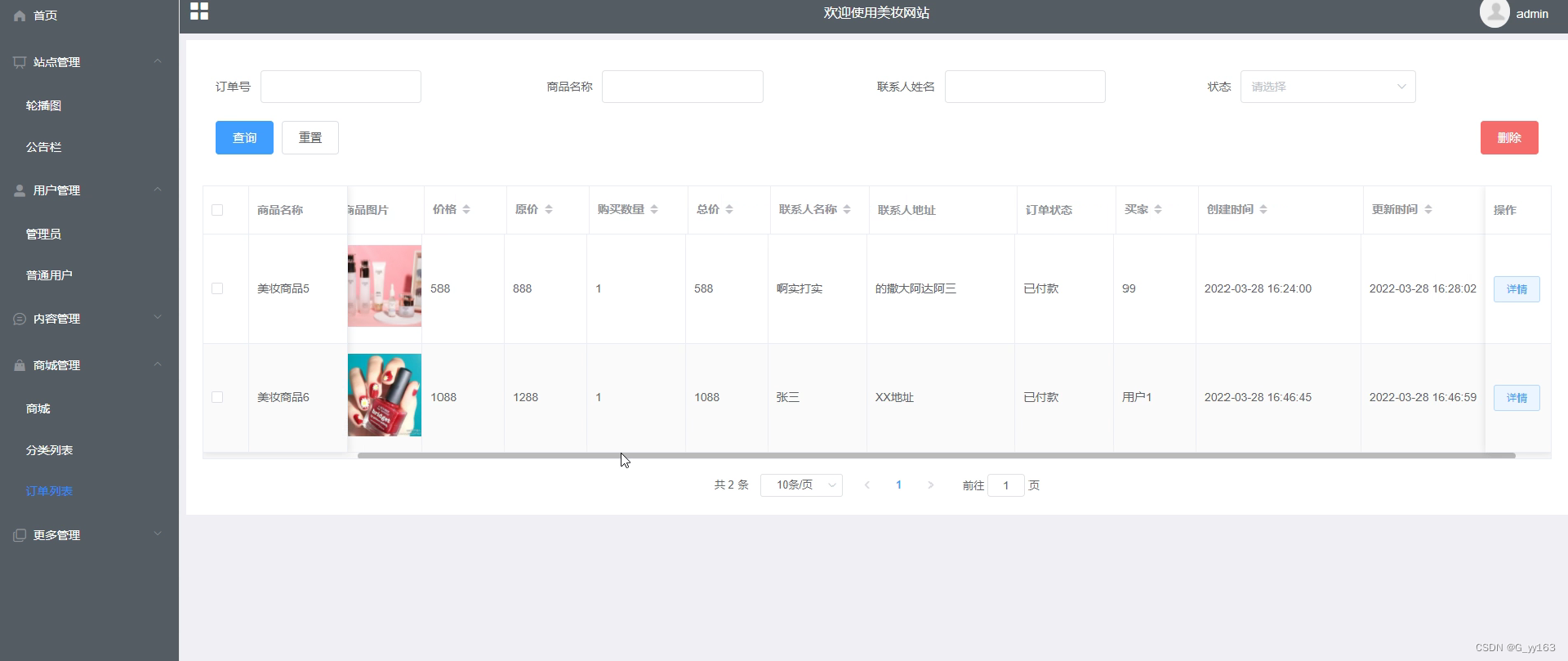
Task: Collapse the 用户管理 menu chevron
Action: pyautogui.click(x=158, y=190)
